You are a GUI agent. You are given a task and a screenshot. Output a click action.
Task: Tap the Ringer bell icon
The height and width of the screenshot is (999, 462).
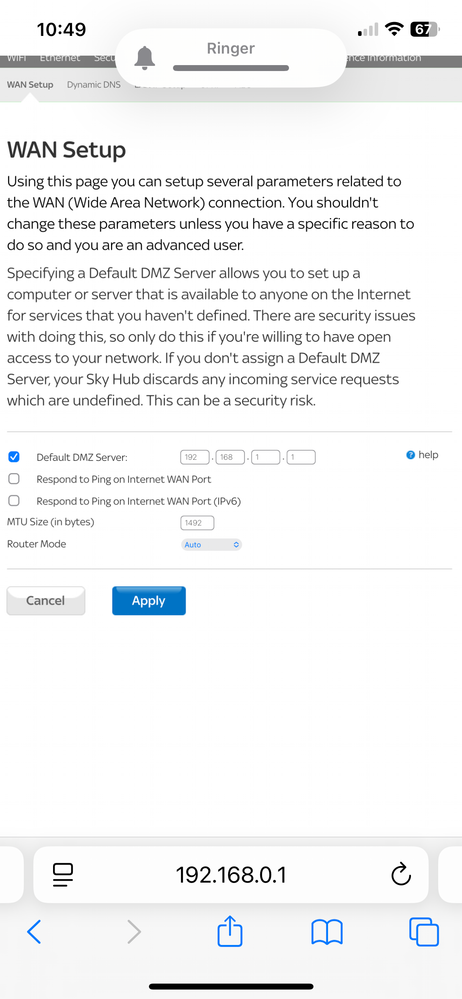(145, 58)
